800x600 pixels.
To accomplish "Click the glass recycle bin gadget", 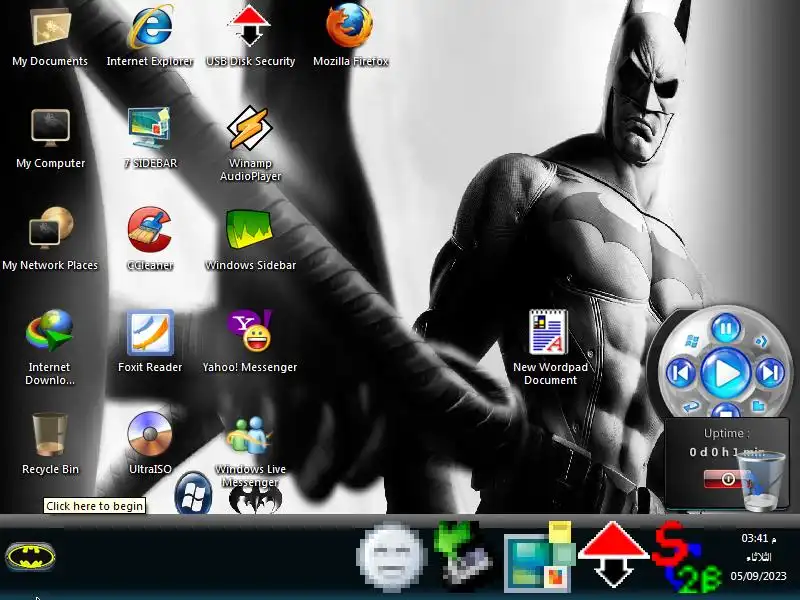I will point(761,481).
